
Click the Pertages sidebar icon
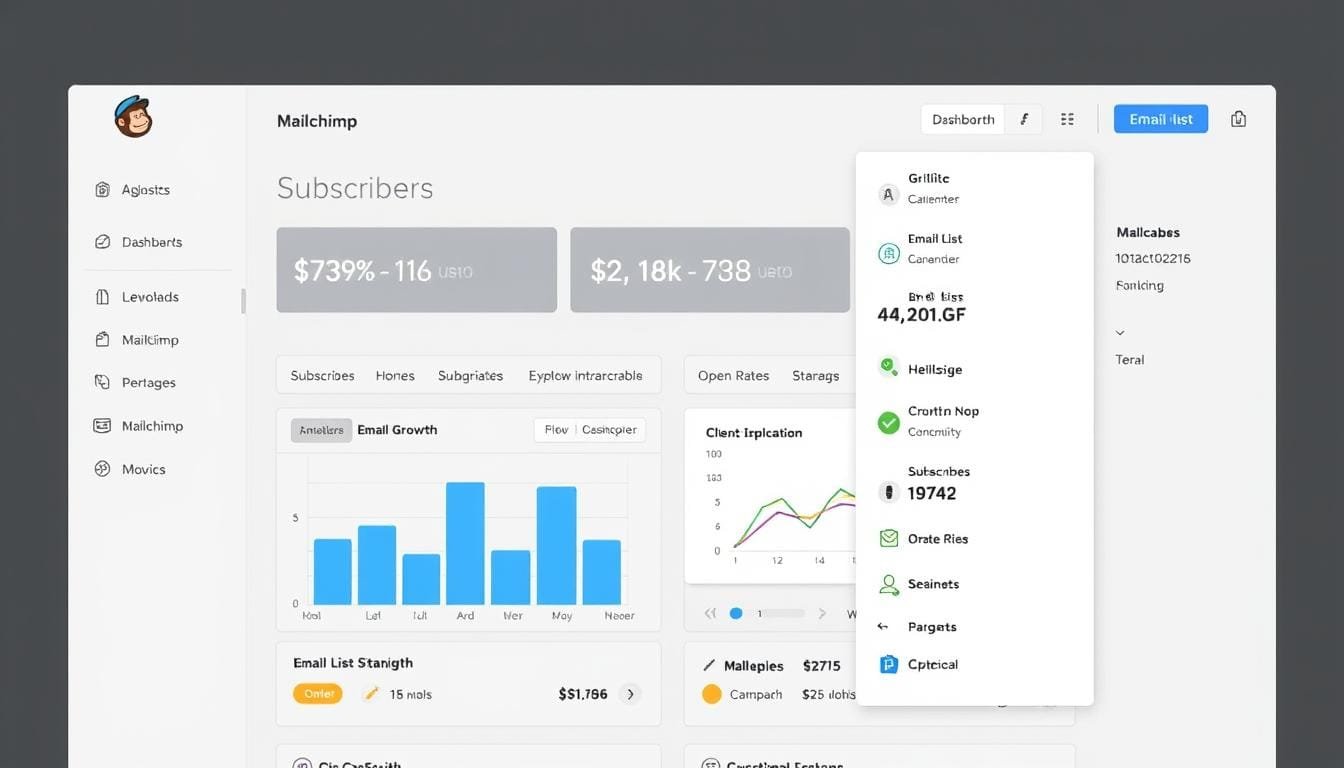(x=102, y=382)
